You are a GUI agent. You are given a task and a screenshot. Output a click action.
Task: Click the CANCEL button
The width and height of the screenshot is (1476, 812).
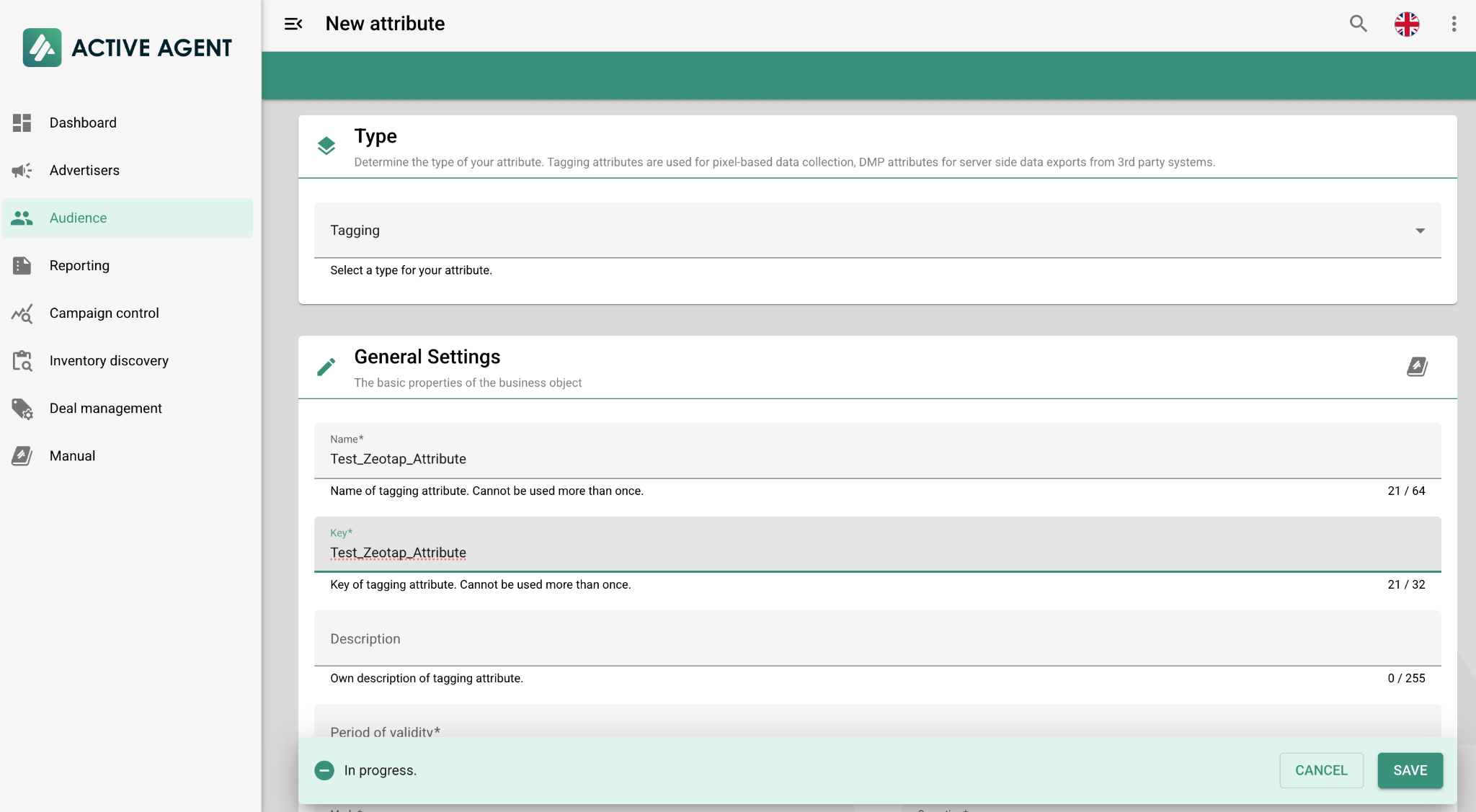[1321, 770]
